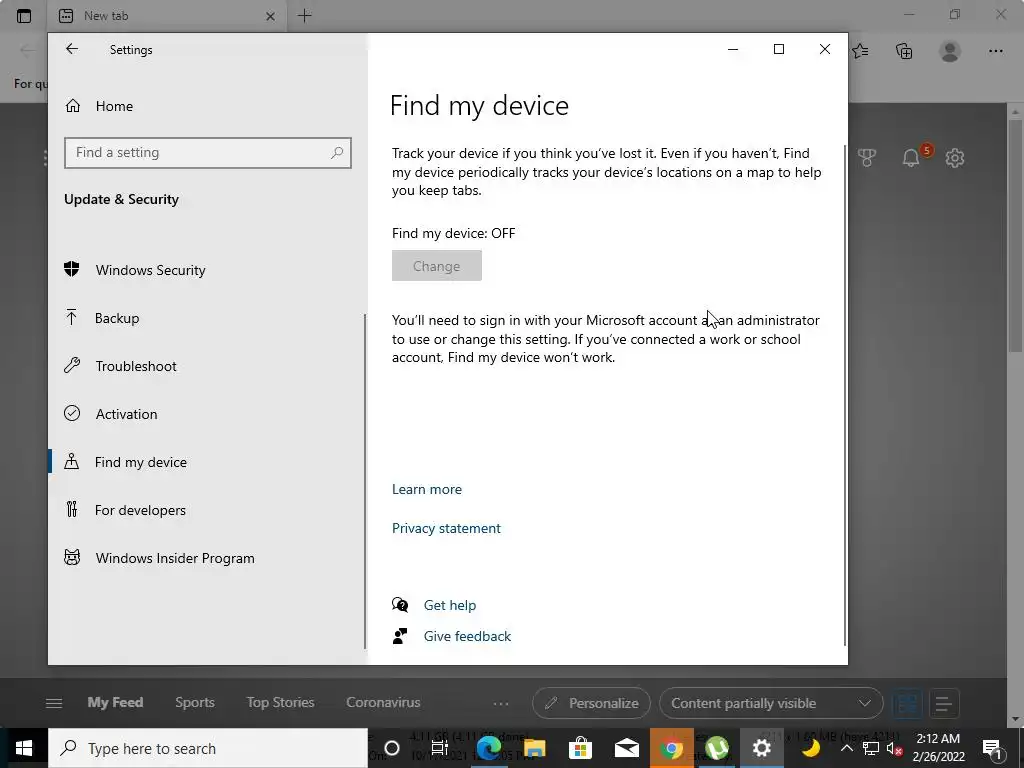Open a new tab in Edge

(x=304, y=16)
